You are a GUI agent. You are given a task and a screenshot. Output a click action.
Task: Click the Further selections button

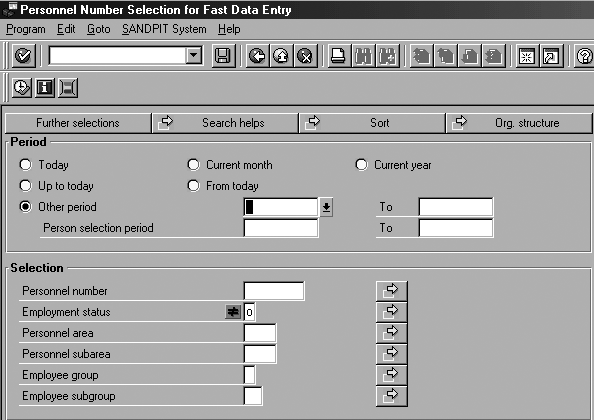tap(78, 123)
